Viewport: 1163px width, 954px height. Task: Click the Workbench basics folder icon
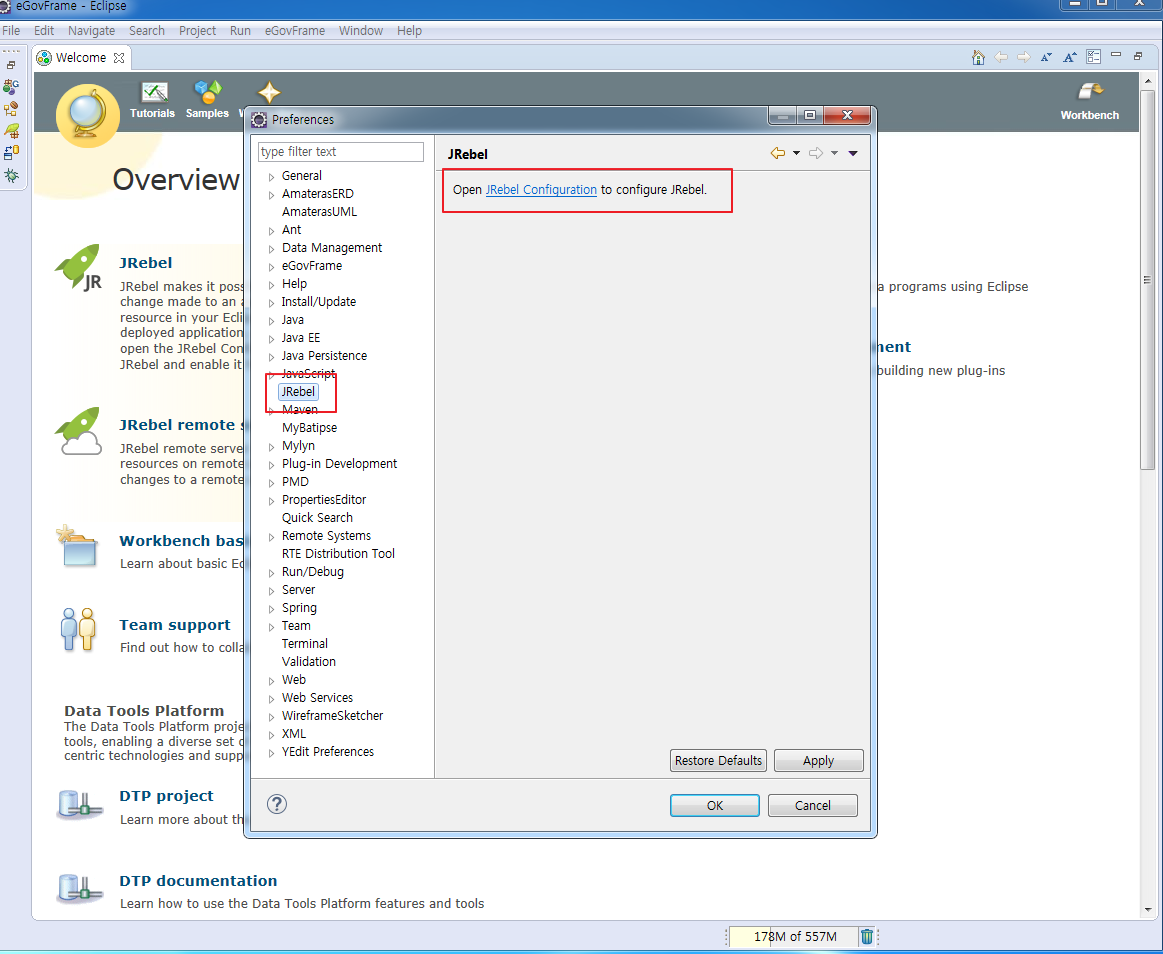pyautogui.click(x=77, y=546)
